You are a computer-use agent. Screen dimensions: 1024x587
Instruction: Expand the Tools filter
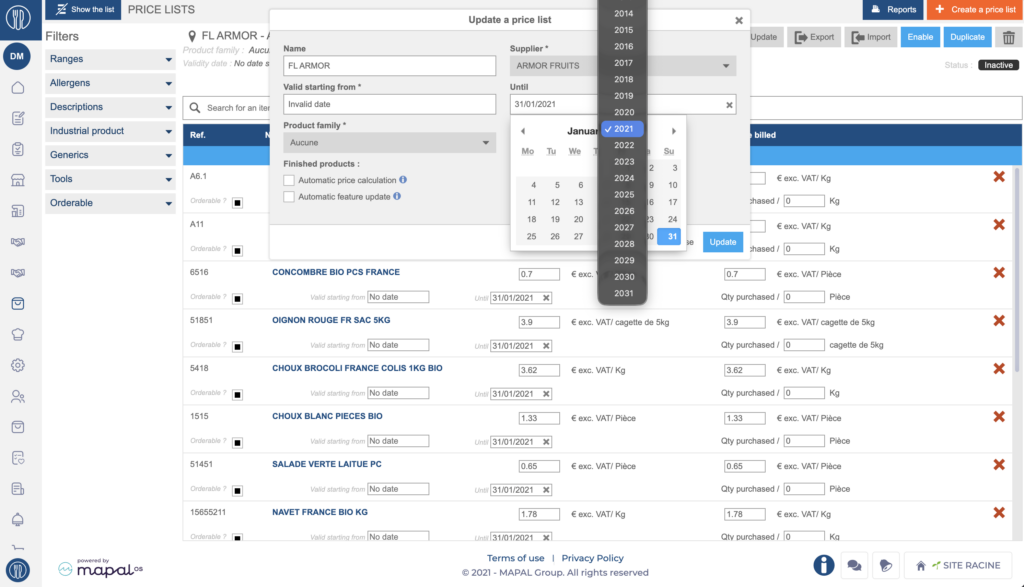(x=110, y=179)
